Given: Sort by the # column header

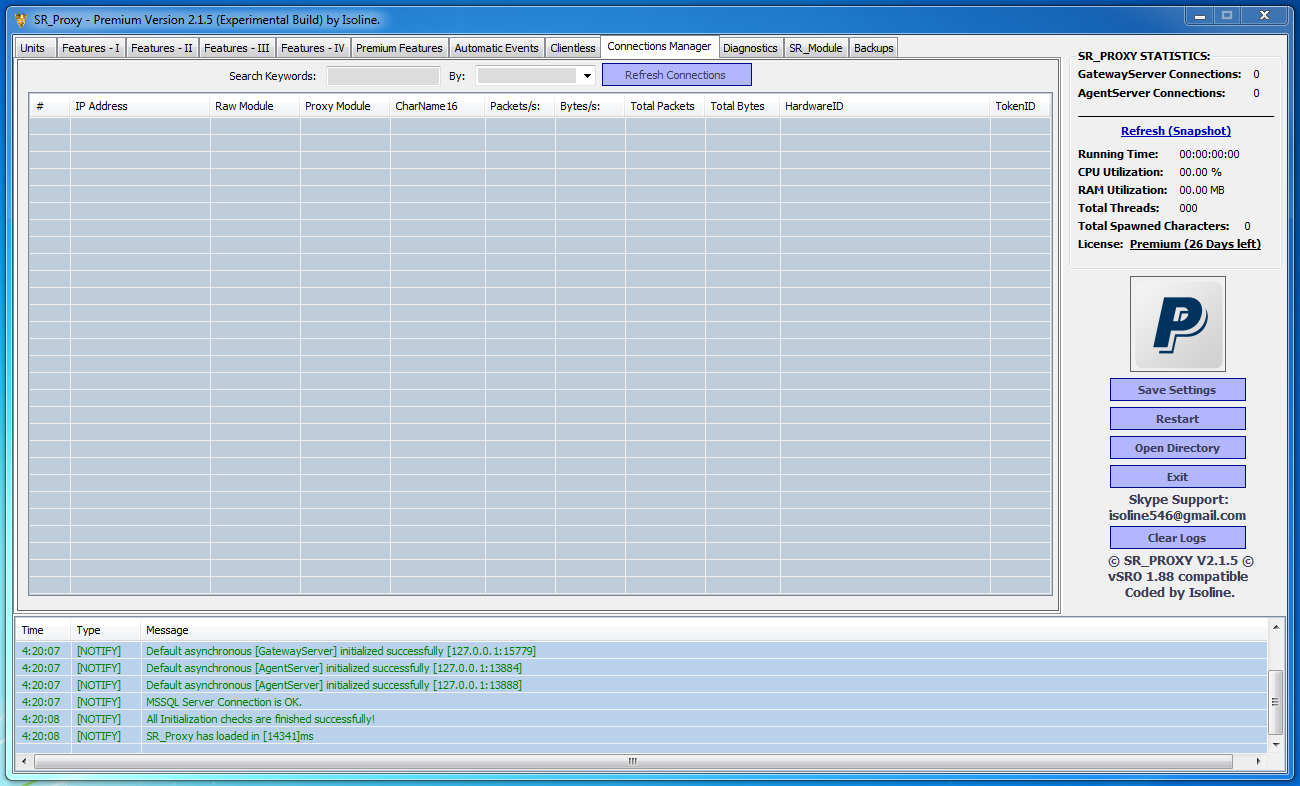Looking at the screenshot, I should pyautogui.click(x=50, y=106).
